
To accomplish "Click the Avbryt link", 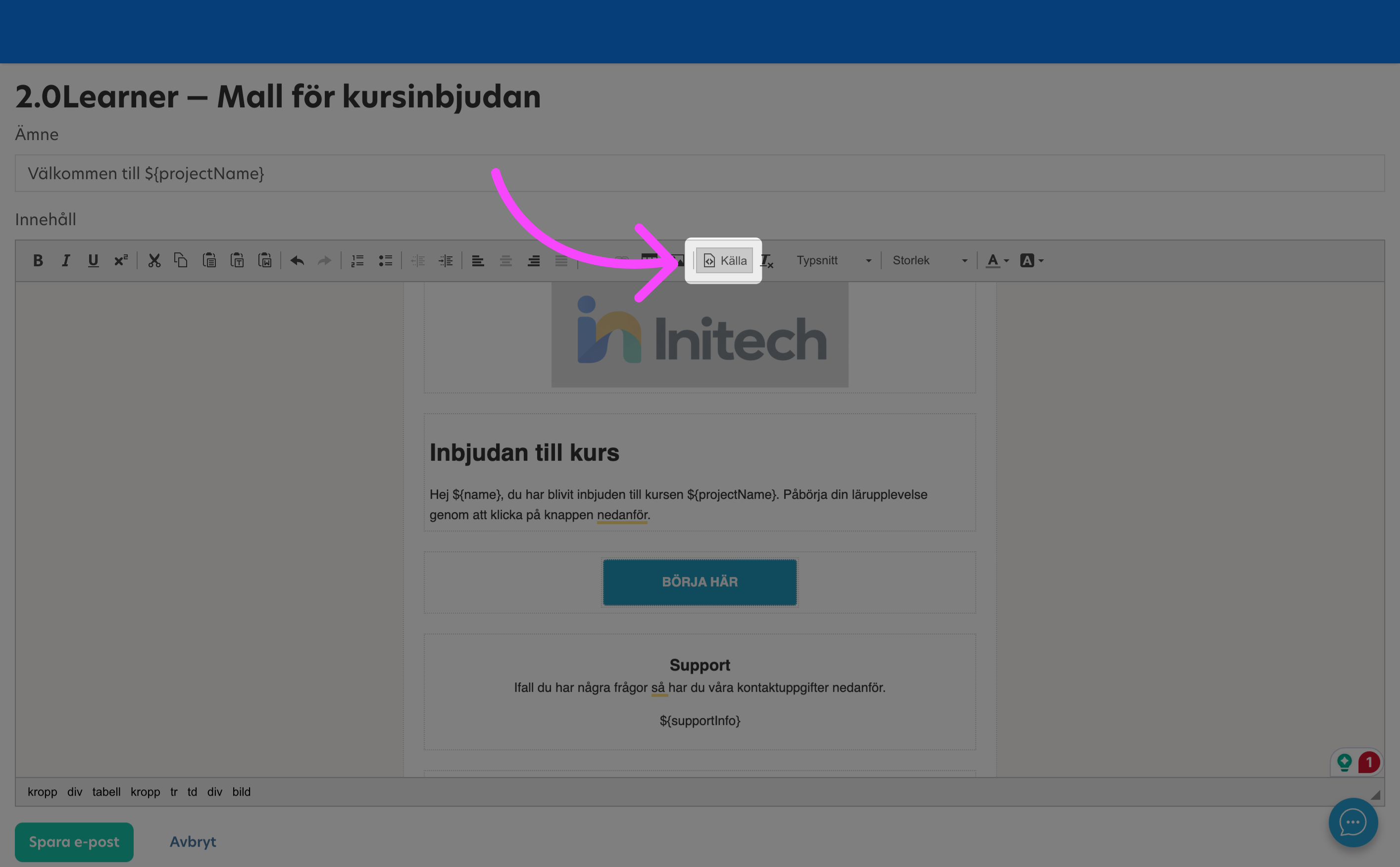I will tap(193, 842).
